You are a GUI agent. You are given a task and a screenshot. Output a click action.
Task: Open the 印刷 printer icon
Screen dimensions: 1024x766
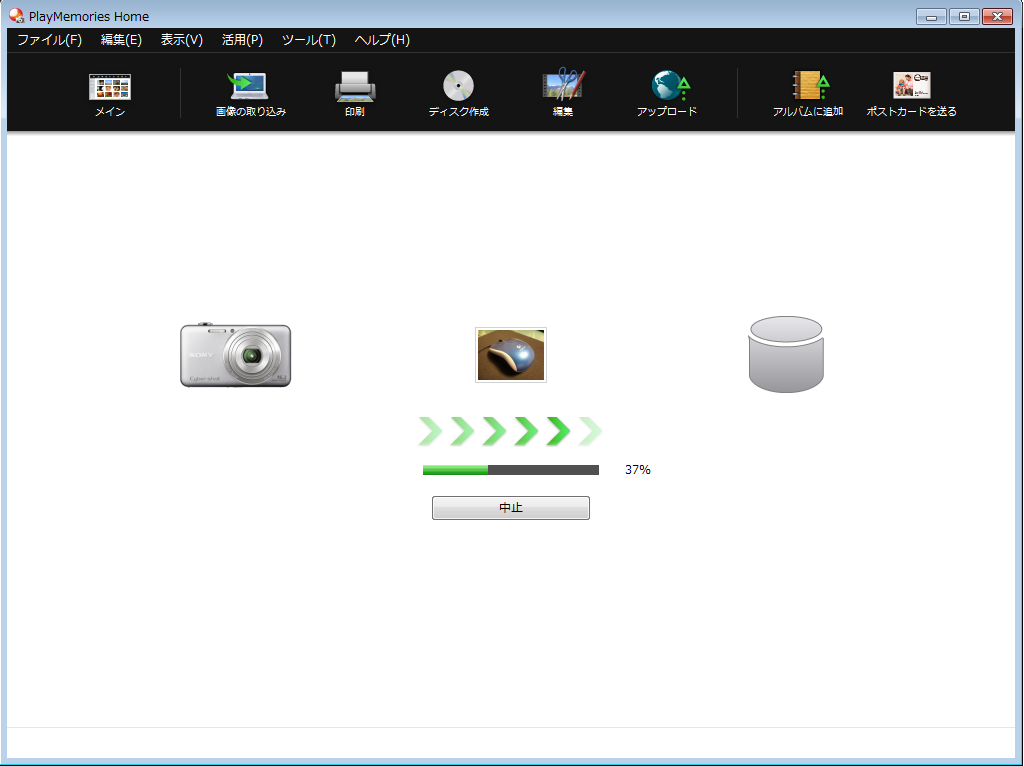pyautogui.click(x=355, y=86)
